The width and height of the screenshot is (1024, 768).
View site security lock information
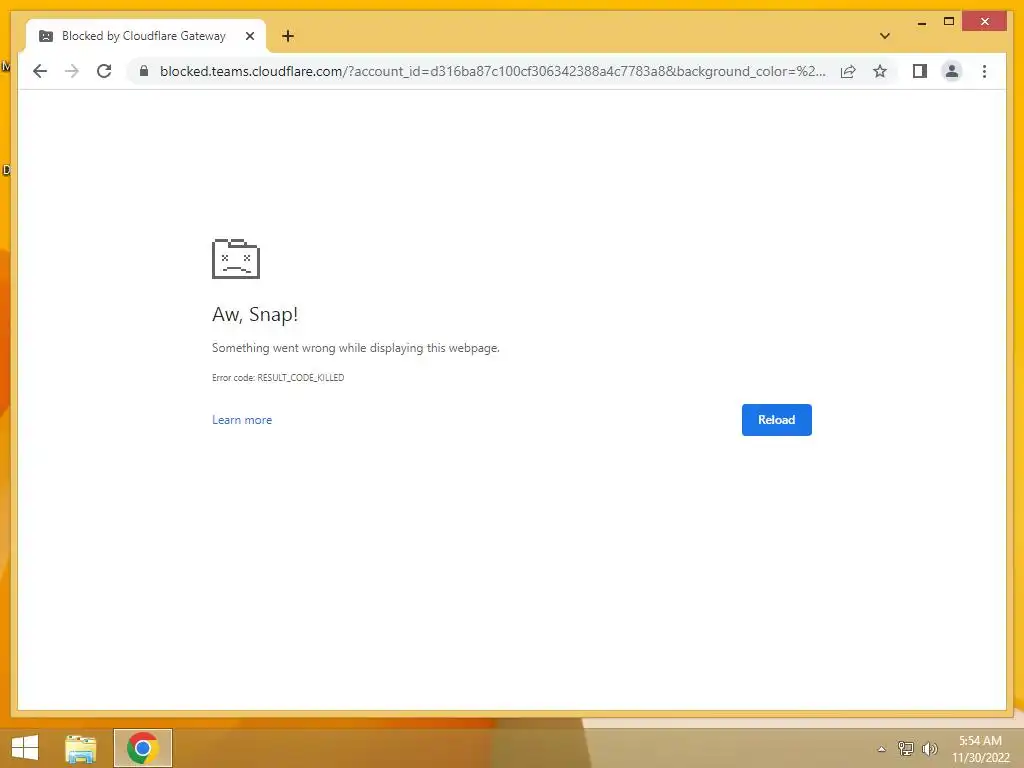click(x=144, y=71)
